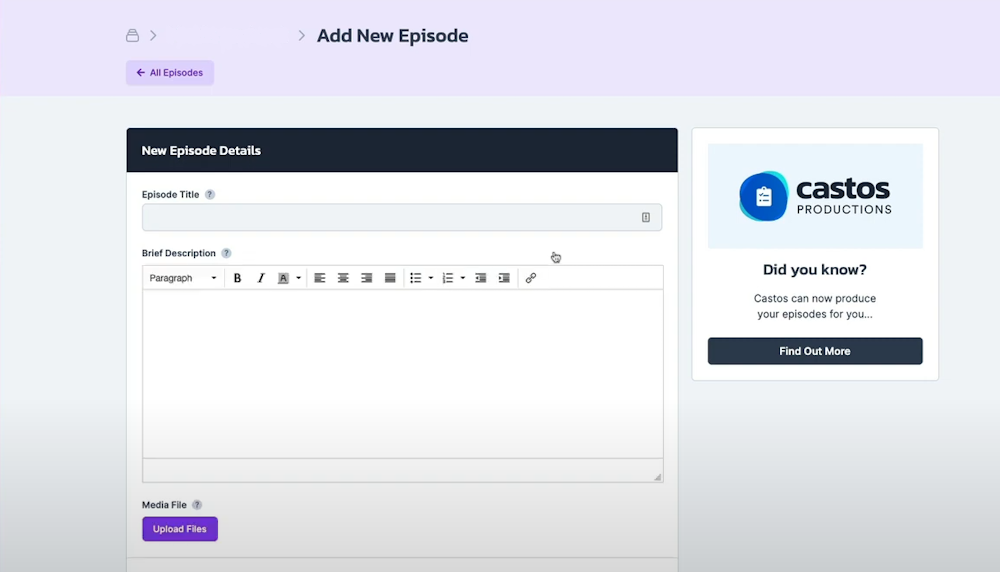Viewport: 1000px width, 572px height.
Task: Align text right
Action: click(367, 278)
